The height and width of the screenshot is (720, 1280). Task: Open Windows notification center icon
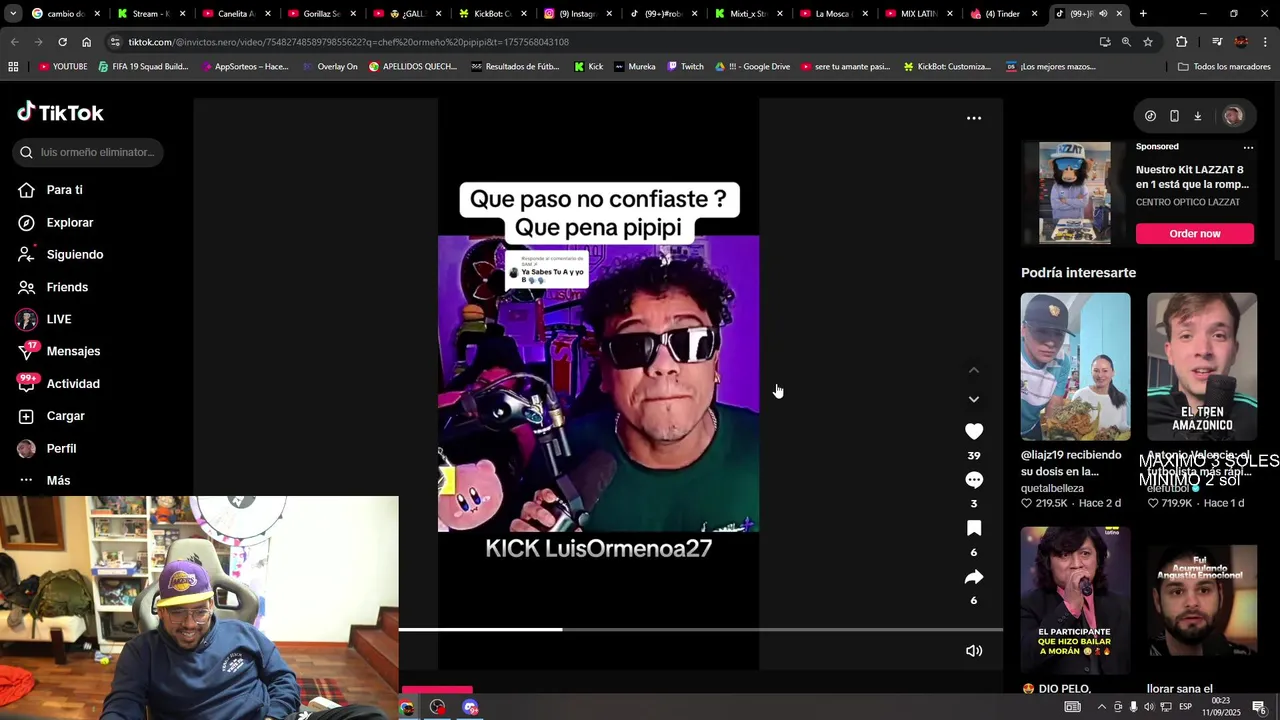[x=1259, y=707]
